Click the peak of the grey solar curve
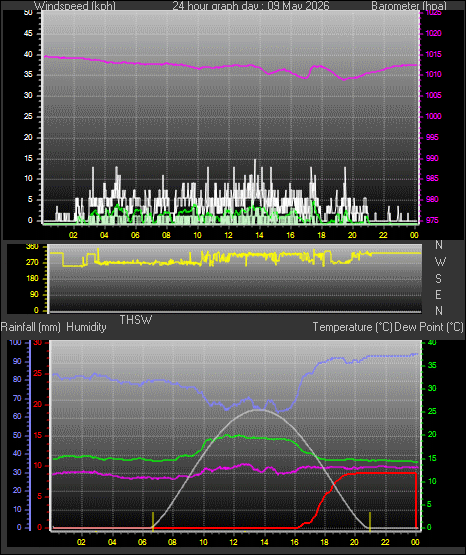The image size is (466, 555). coord(260,410)
